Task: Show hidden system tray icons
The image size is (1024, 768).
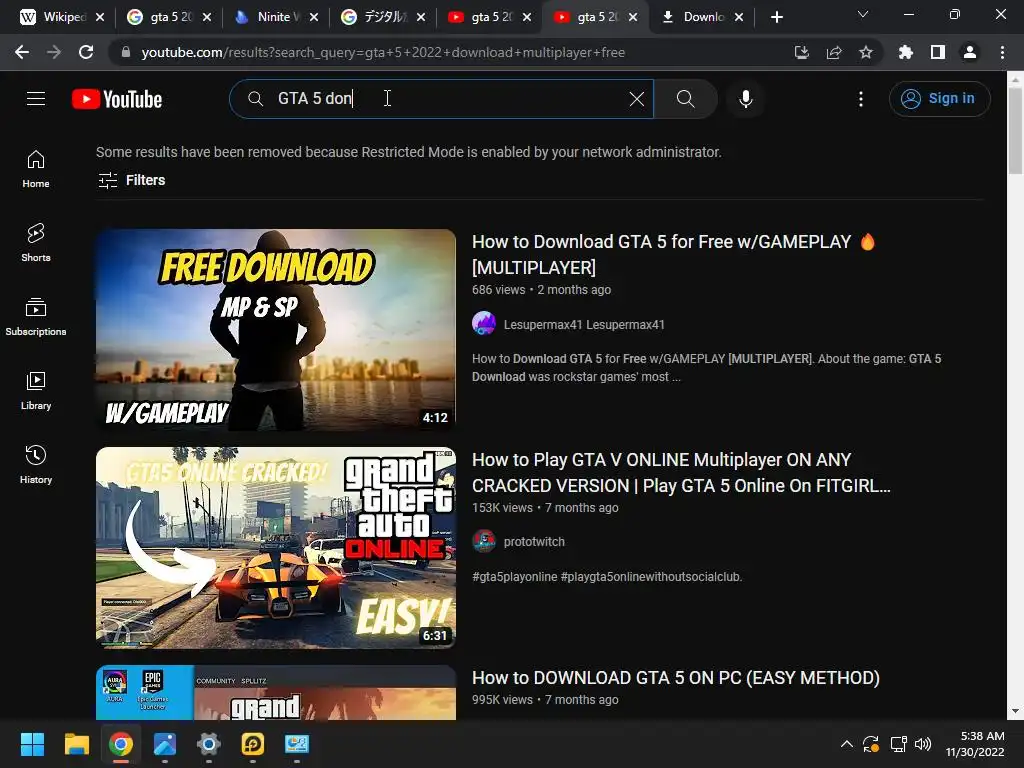Action: [846, 744]
